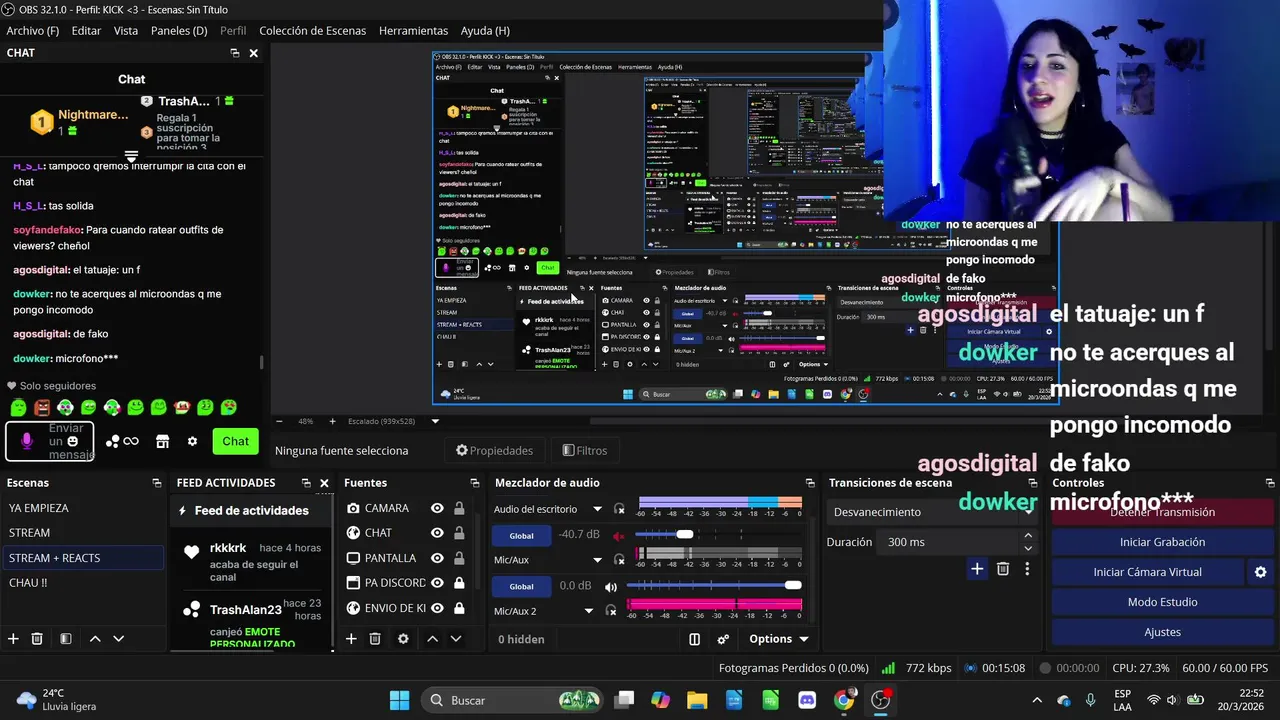Open source properties gear in Fuentes panel
1280x720 pixels.
point(403,639)
